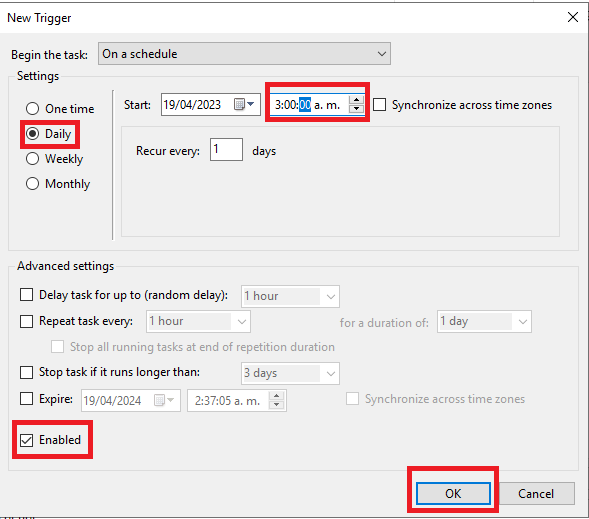Uncheck the Enabled checkbox
The image size is (589, 519).
point(26,440)
